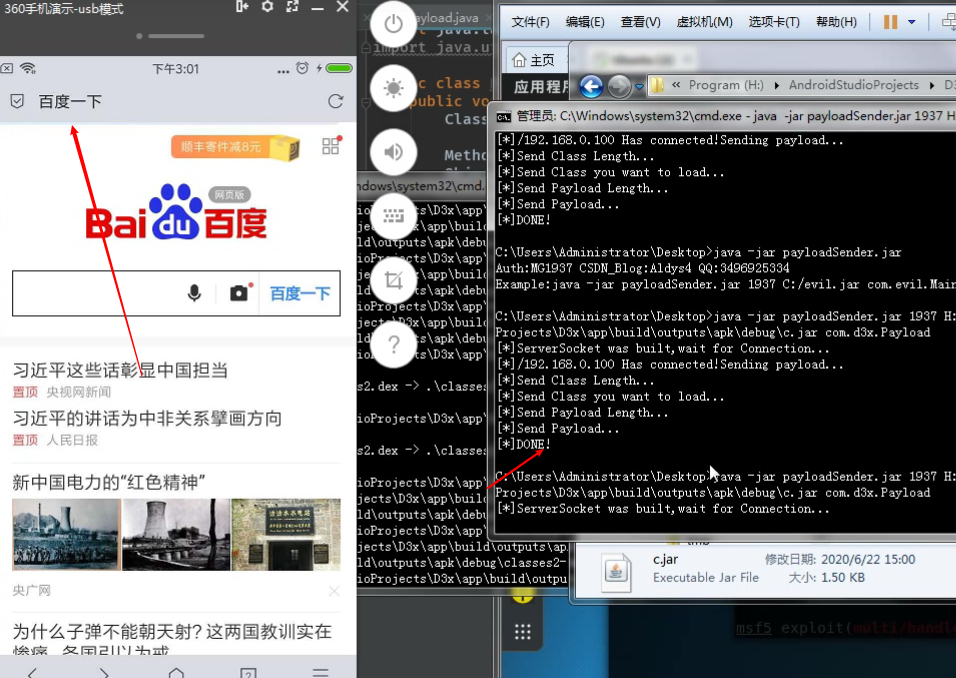Viewport: 956px width, 678px height.
Task: Open headline 习近平这些话彰显中国担当
Action: pyautogui.click(x=121, y=370)
